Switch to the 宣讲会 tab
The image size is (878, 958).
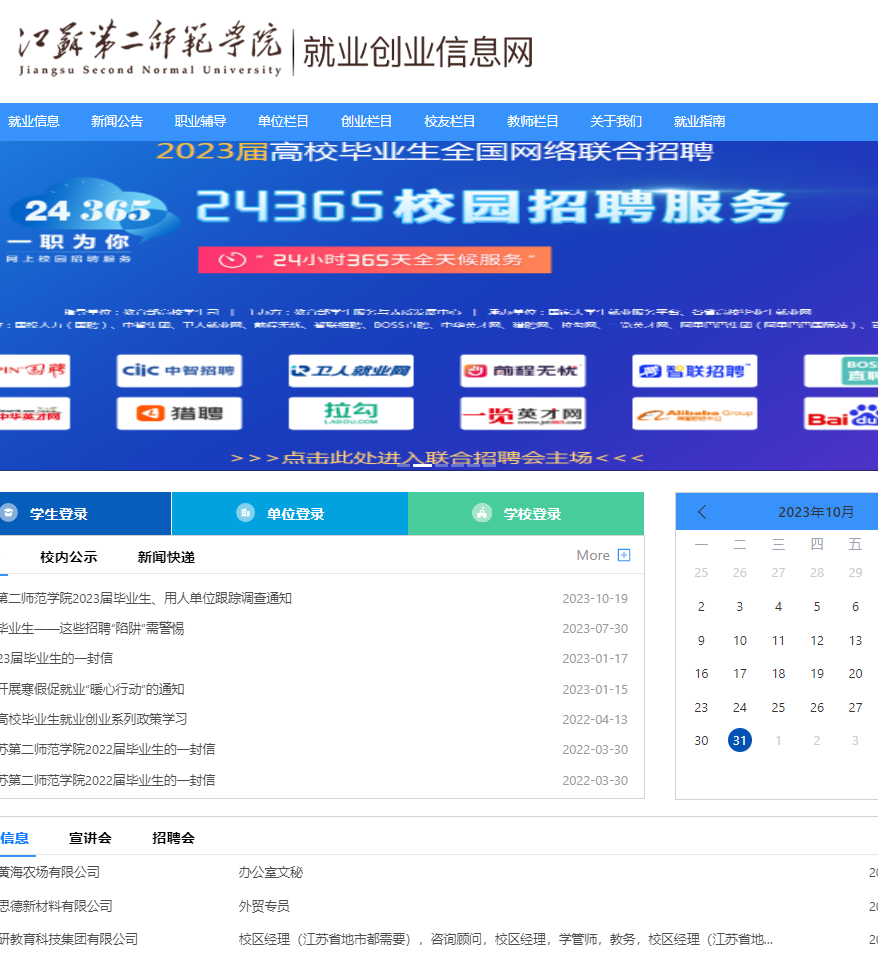[x=90, y=838]
